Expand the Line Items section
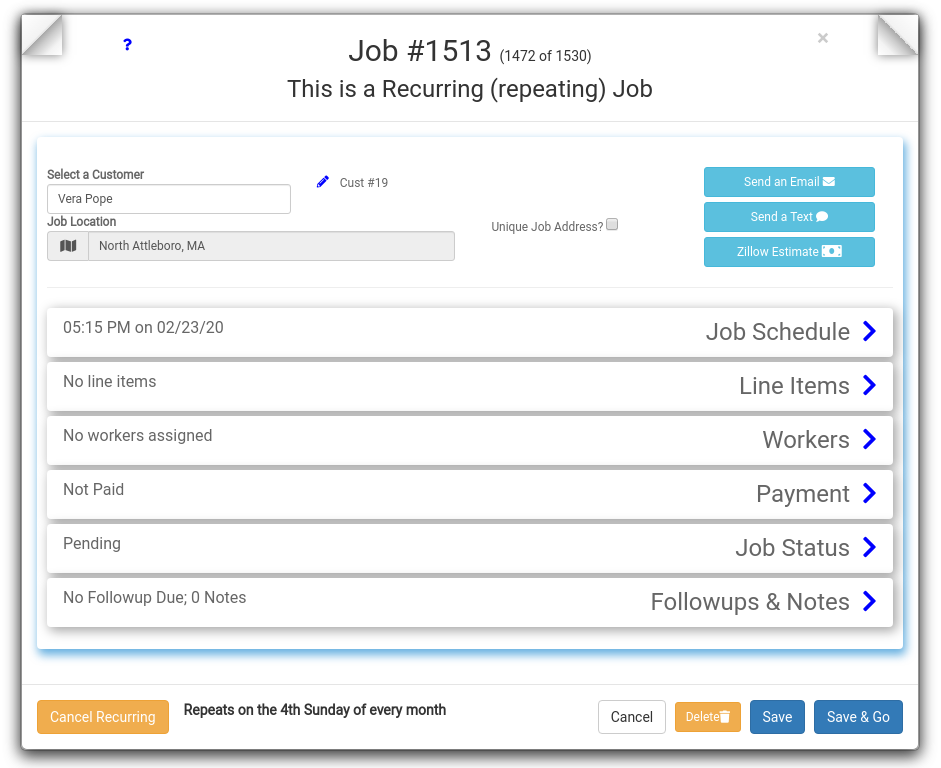 (868, 385)
